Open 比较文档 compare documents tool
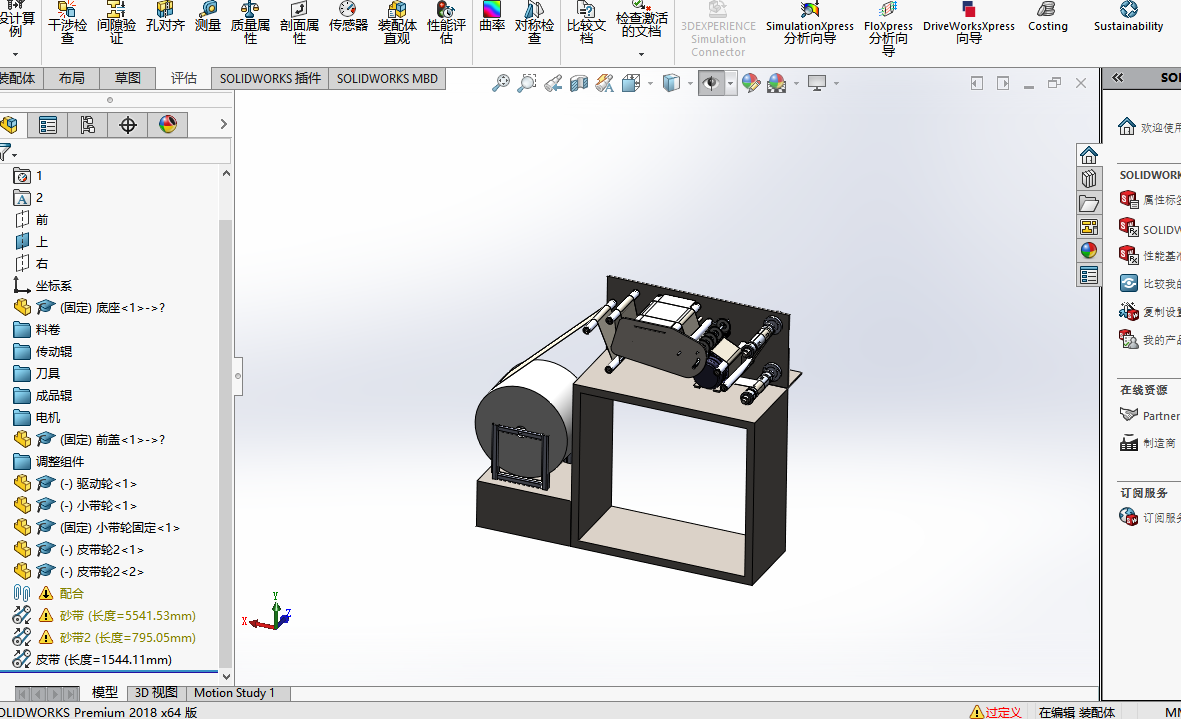The width and height of the screenshot is (1181, 719). click(586, 23)
